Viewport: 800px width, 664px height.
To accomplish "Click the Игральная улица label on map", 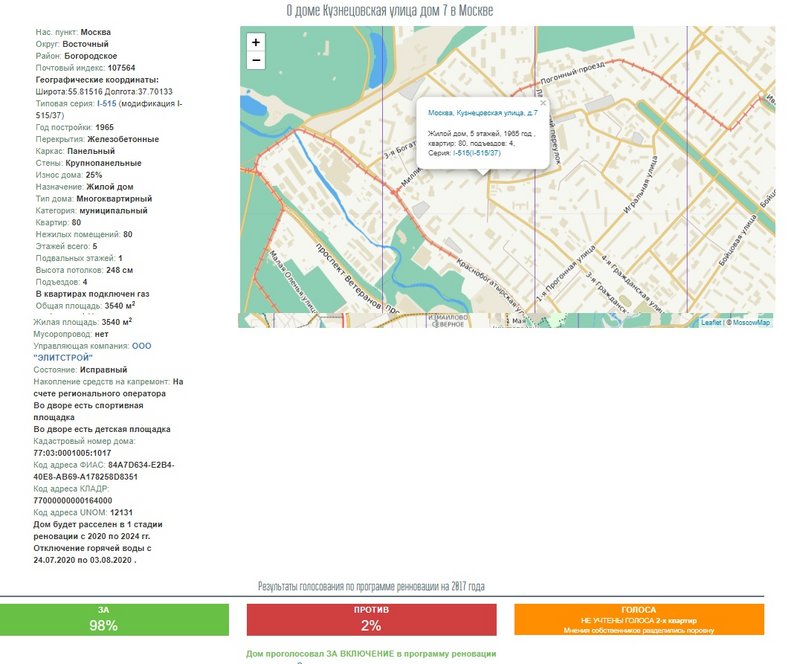I will pyautogui.click(x=641, y=185).
